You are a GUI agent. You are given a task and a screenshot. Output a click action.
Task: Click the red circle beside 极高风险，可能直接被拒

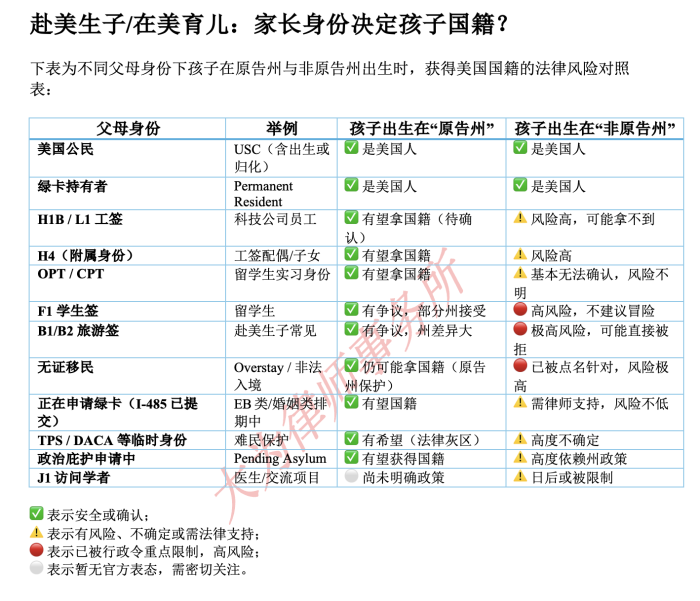[x=520, y=329]
